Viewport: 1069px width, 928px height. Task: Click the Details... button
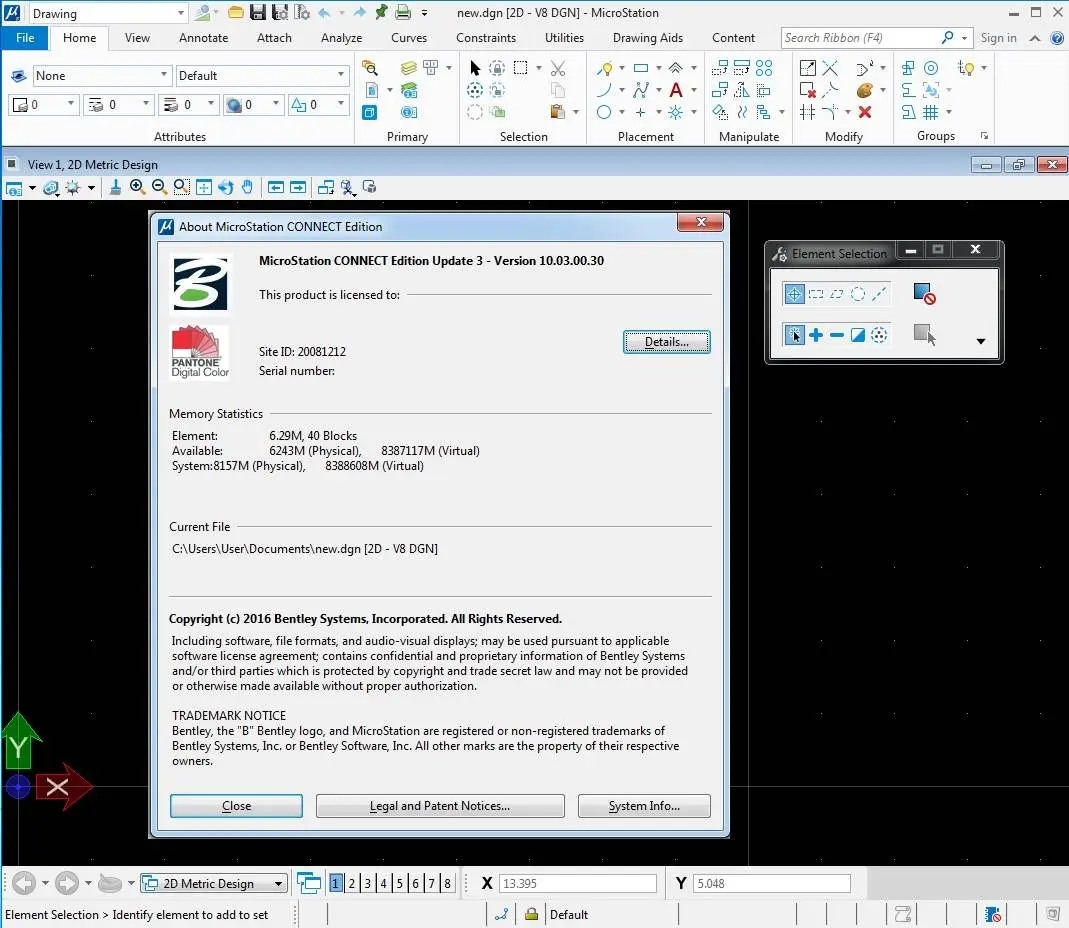click(x=666, y=342)
